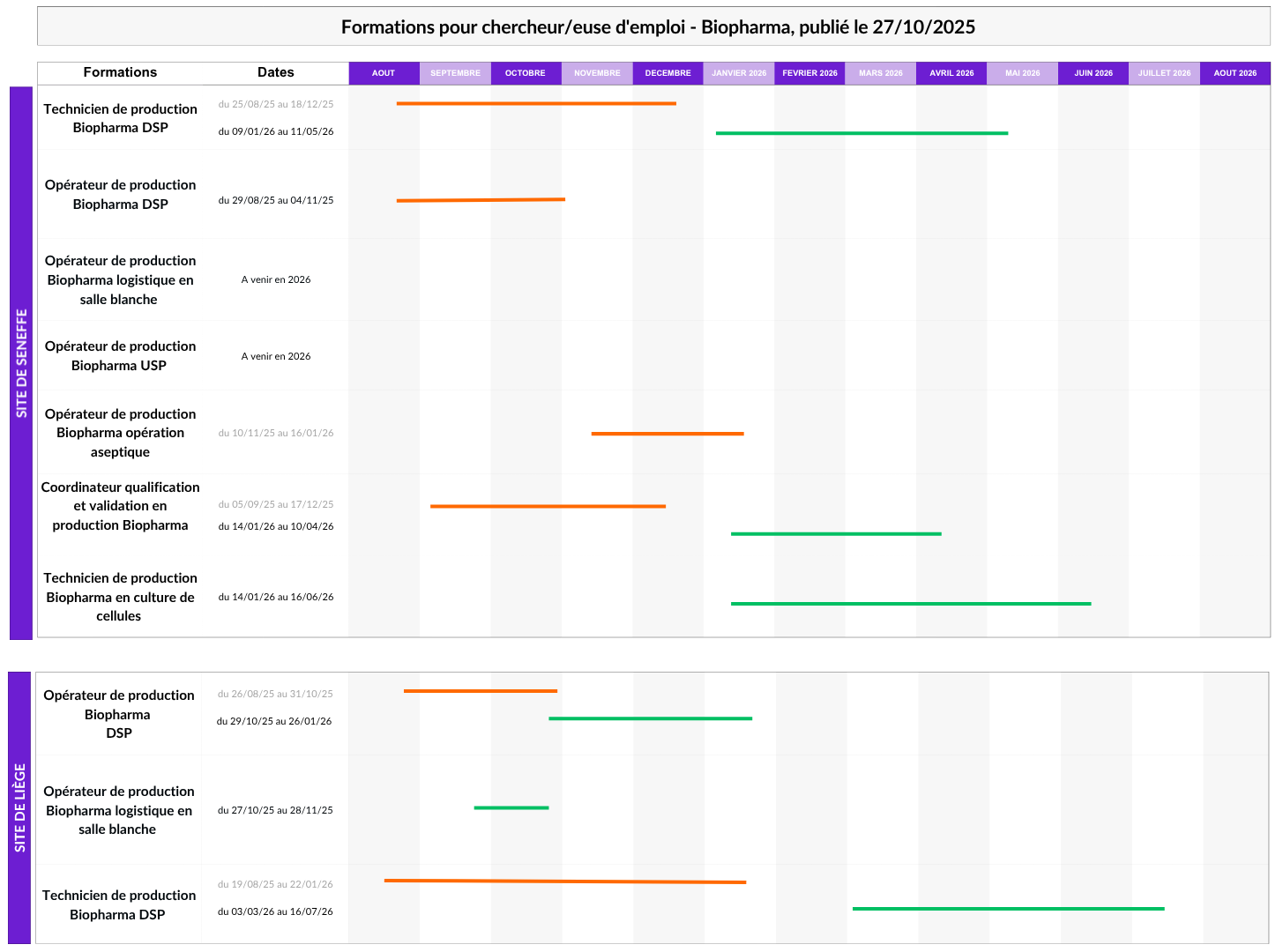Click Technicien de production culture de cellules label
Screen dimensions: 1283x952
coord(120,597)
